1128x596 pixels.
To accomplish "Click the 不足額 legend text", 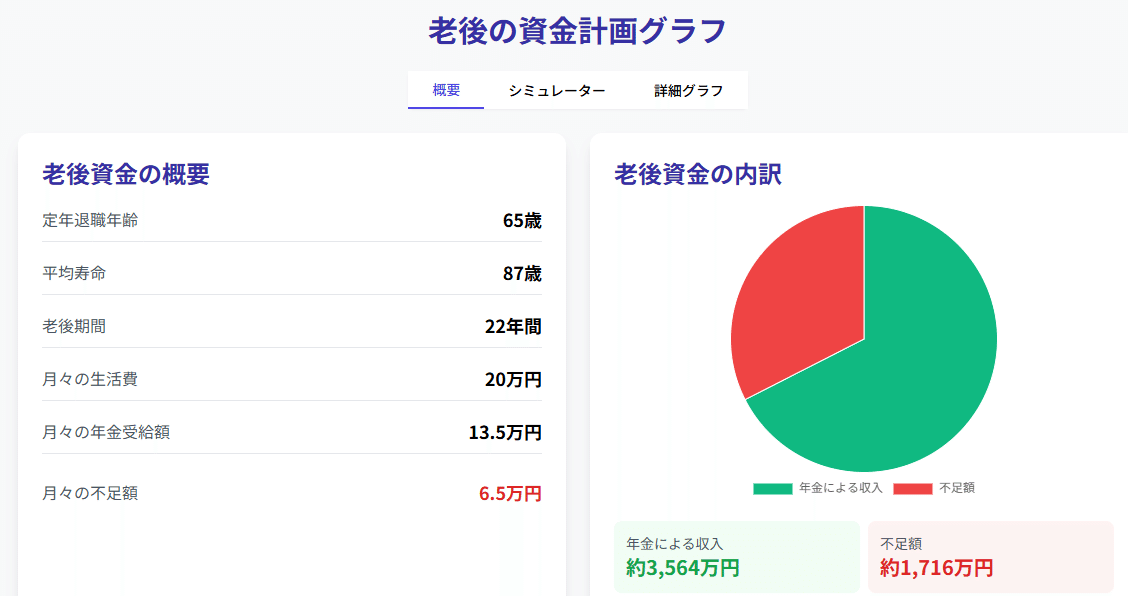I will click(x=957, y=488).
